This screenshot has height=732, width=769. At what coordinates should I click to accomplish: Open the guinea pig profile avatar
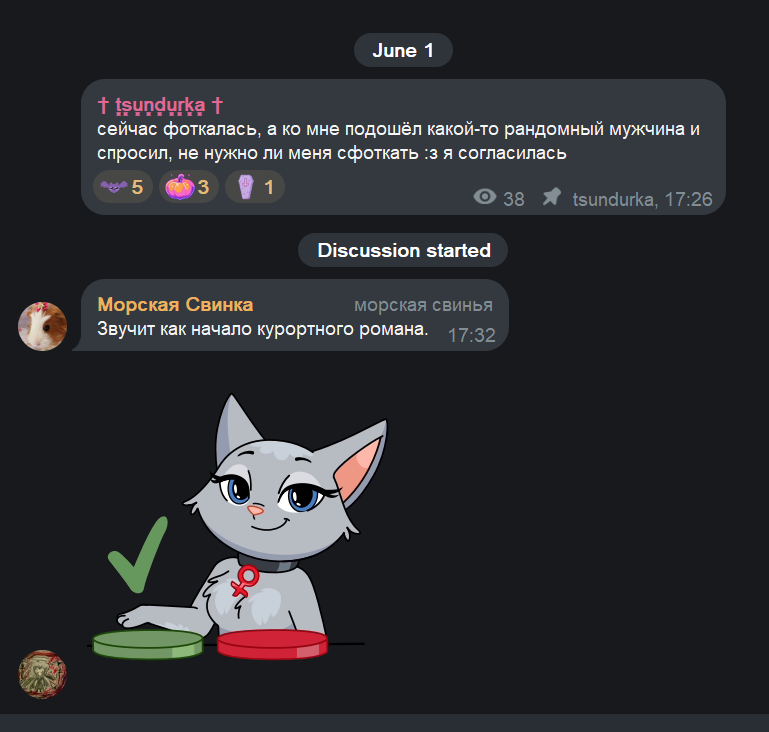[42, 326]
